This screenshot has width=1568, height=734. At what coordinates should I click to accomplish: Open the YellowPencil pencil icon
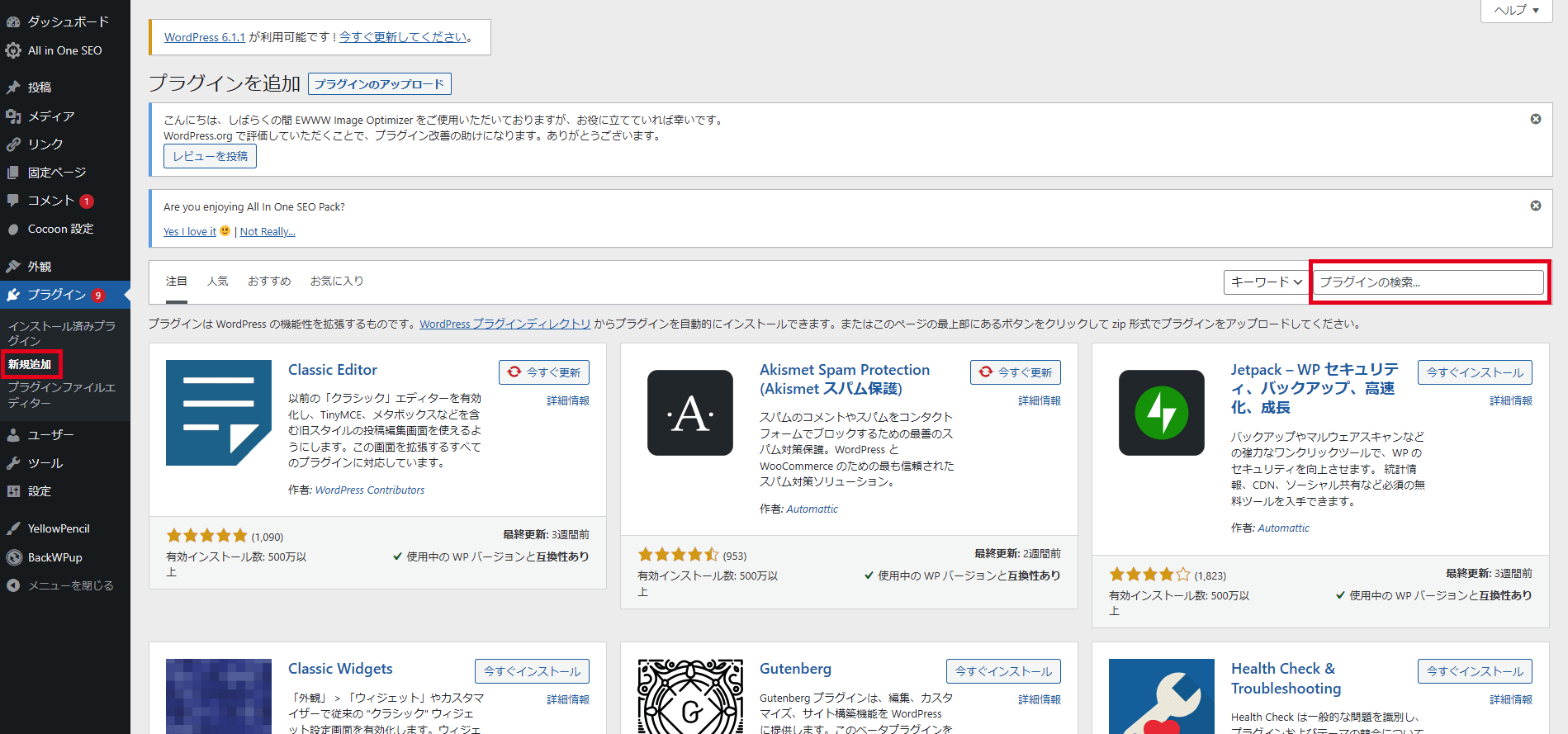click(x=13, y=528)
